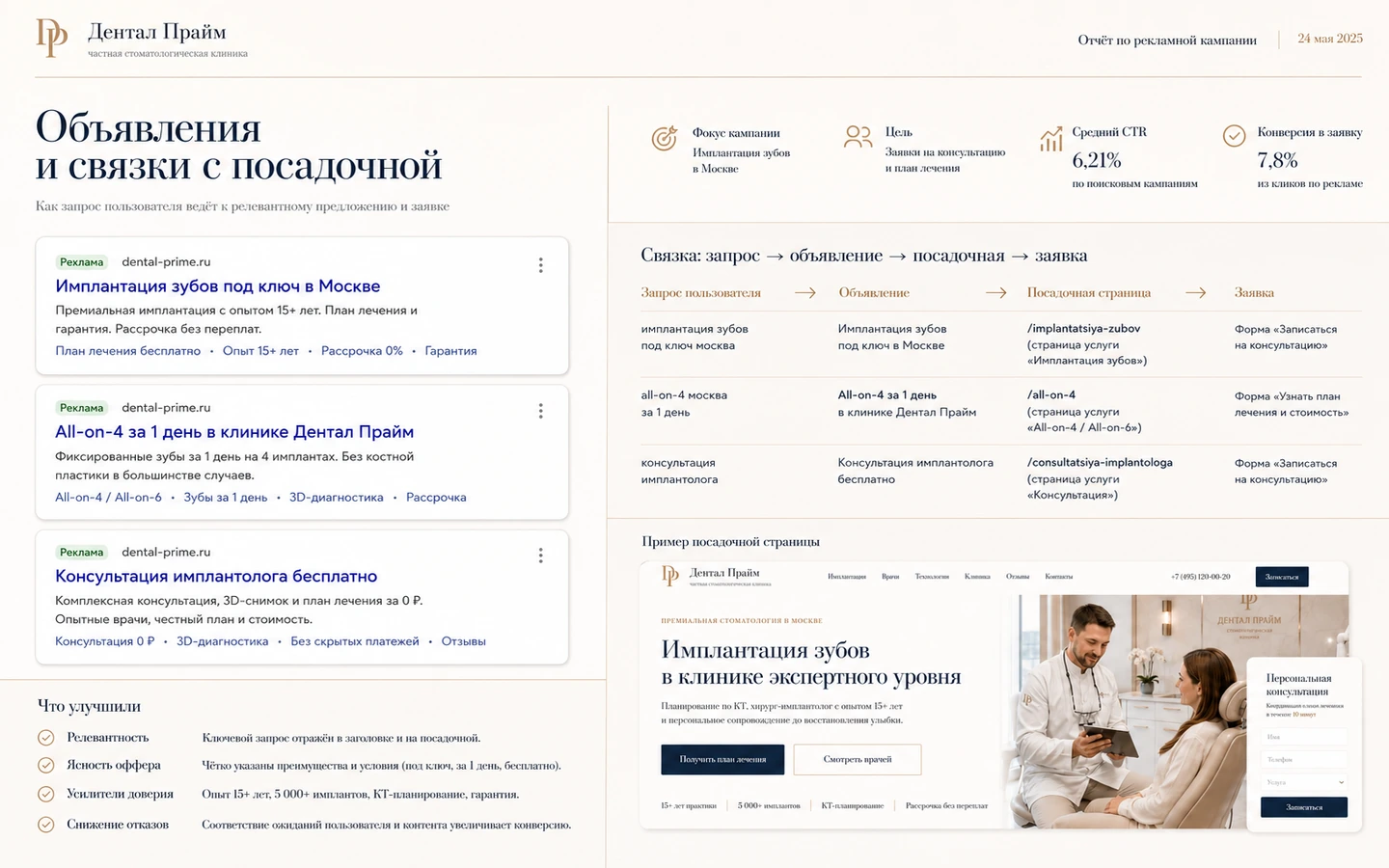
Task: Click the Запрос пользователя column header
Action: click(701, 293)
